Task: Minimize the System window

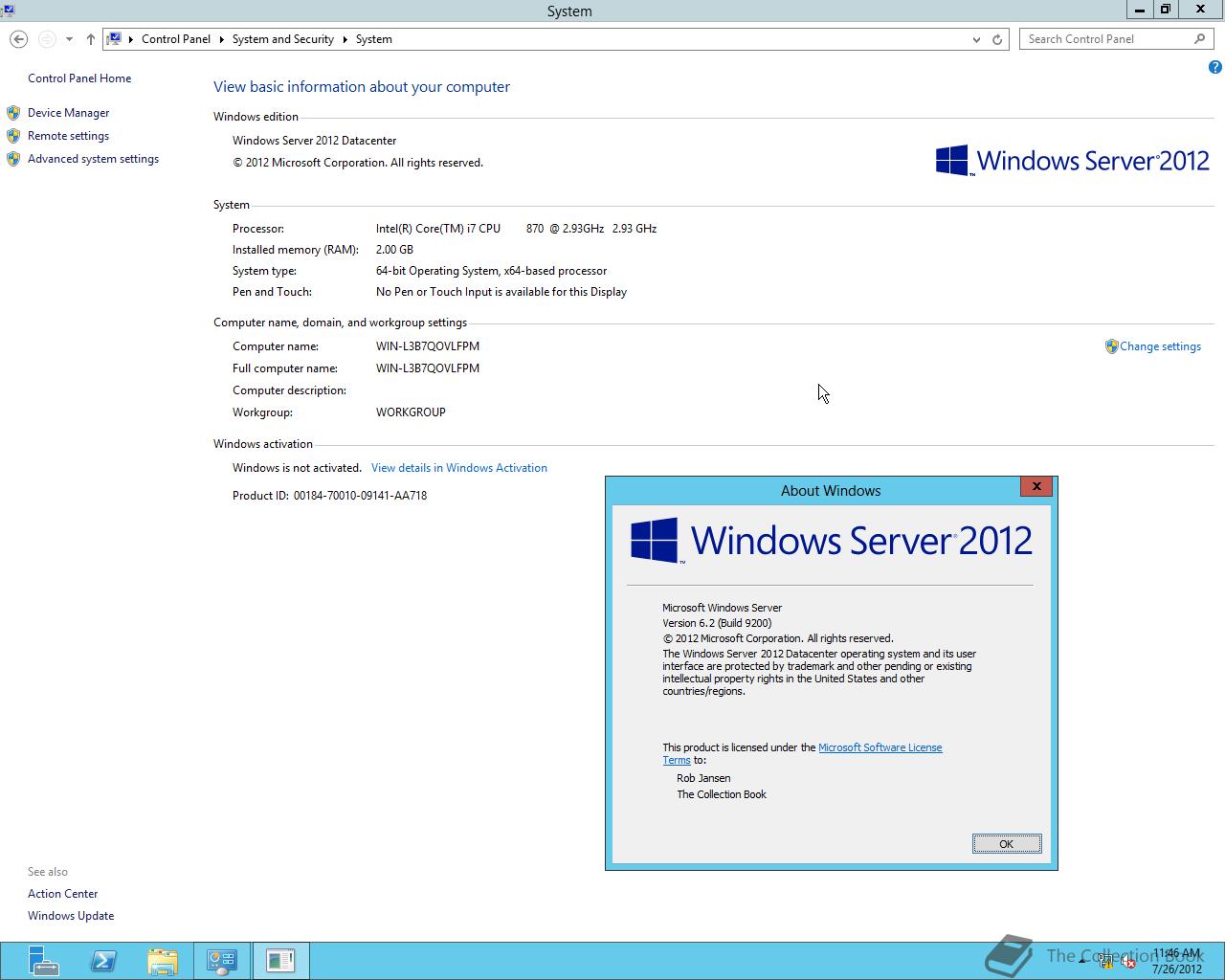Action: coord(1140,10)
